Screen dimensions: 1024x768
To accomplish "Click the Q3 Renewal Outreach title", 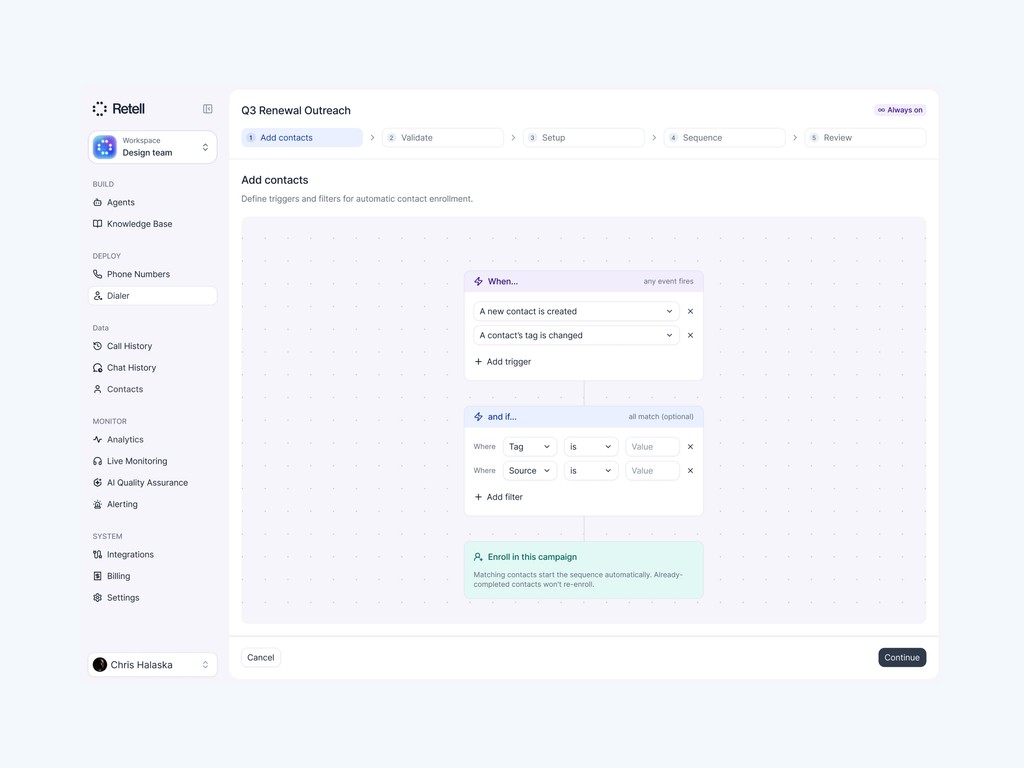I will pyautogui.click(x=296, y=110).
